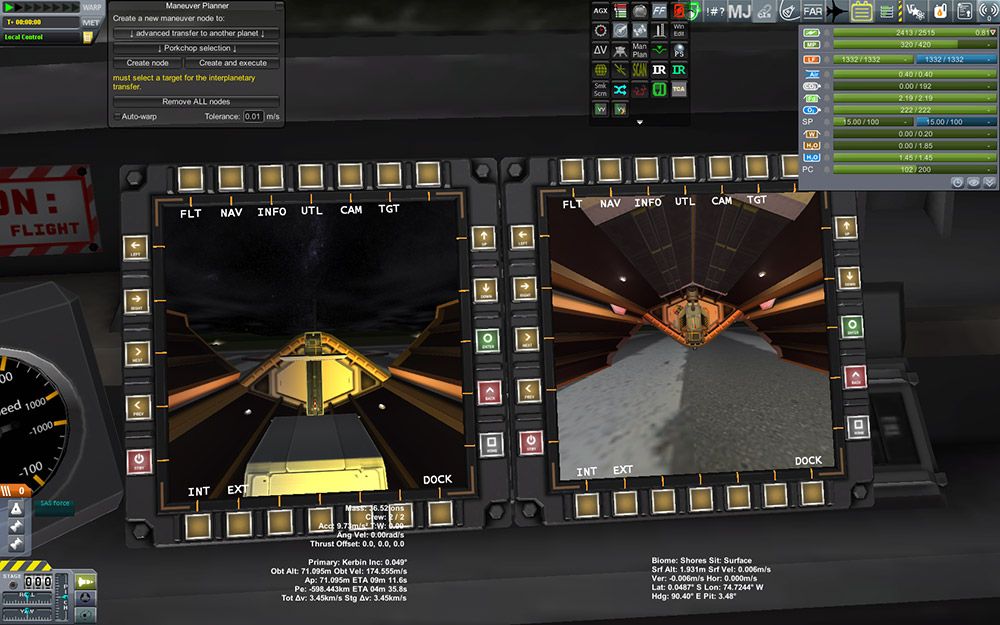Open the aircraft silhouette toolbar icon
The width and height of the screenshot is (1000, 625).
pyautogui.click(x=836, y=11)
